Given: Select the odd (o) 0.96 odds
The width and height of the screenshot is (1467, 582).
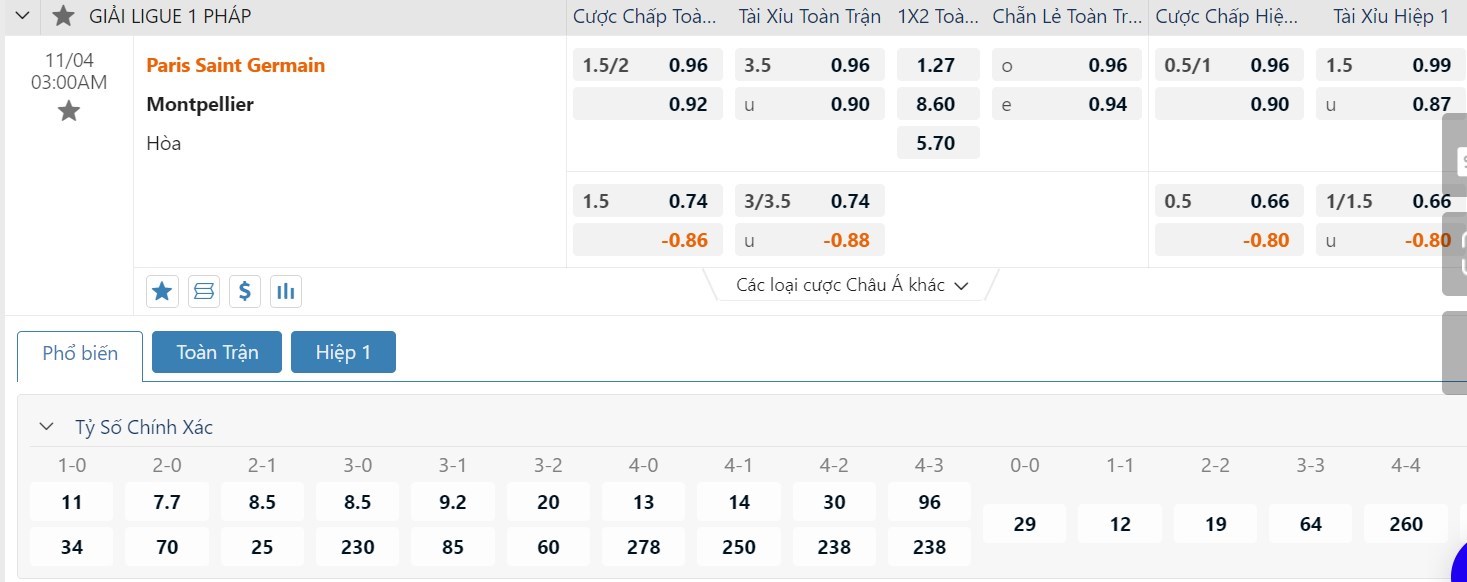Looking at the screenshot, I should (1067, 65).
